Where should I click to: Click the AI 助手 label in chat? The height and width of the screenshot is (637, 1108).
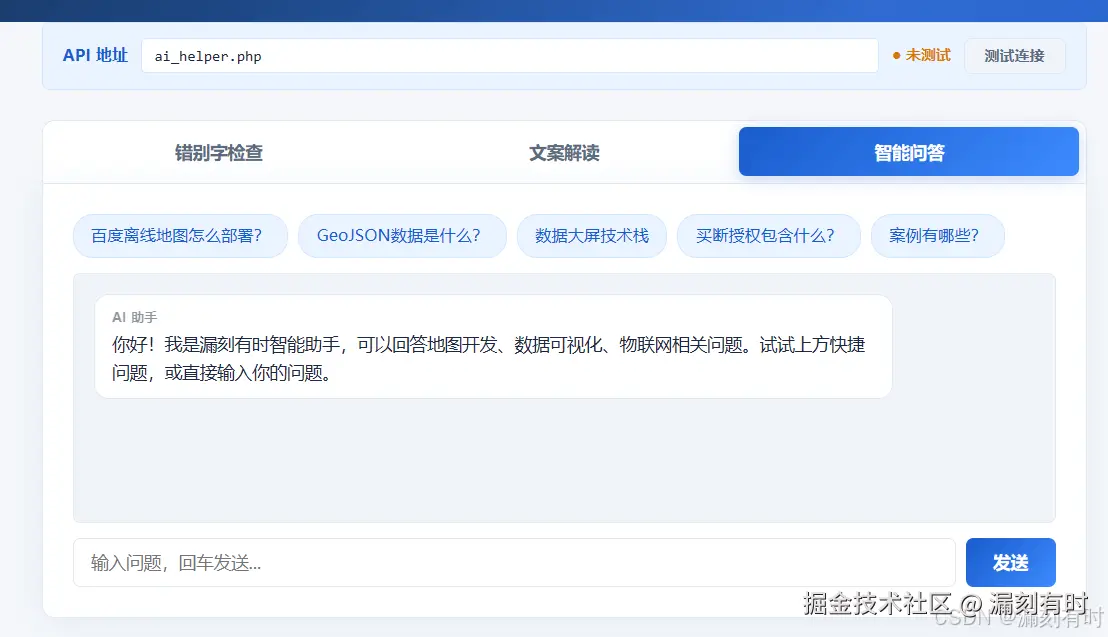coord(134,317)
